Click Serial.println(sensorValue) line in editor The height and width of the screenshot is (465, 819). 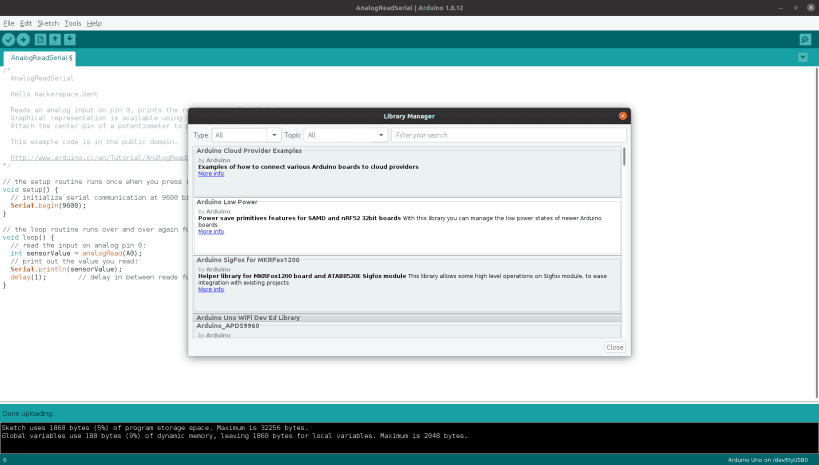[66, 270]
